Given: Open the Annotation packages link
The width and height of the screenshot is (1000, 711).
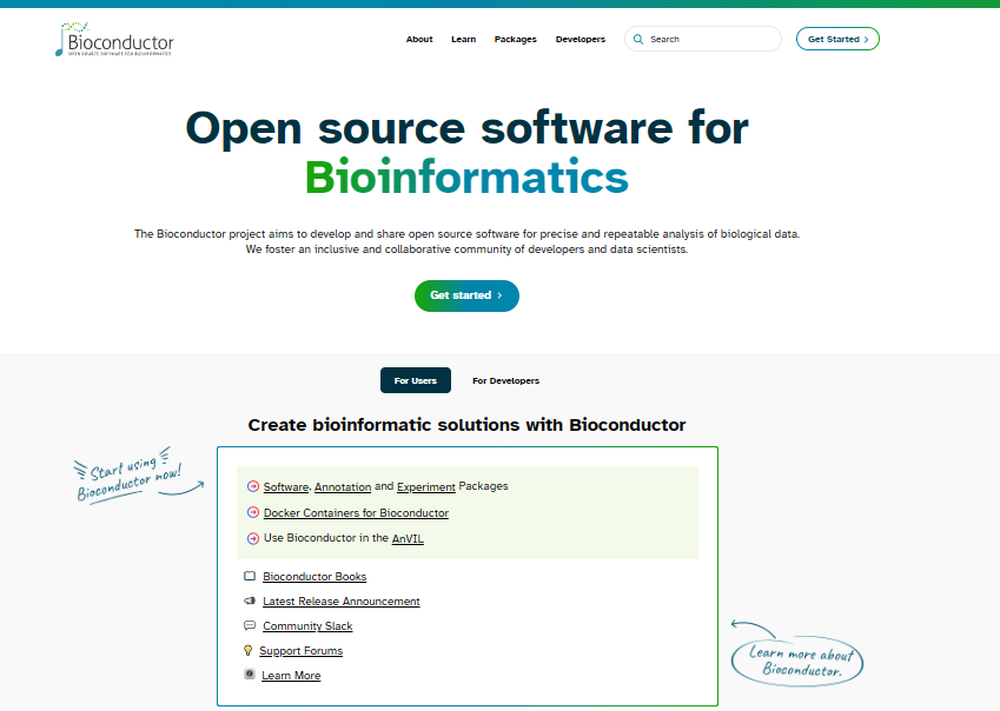Looking at the screenshot, I should pyautogui.click(x=342, y=487).
